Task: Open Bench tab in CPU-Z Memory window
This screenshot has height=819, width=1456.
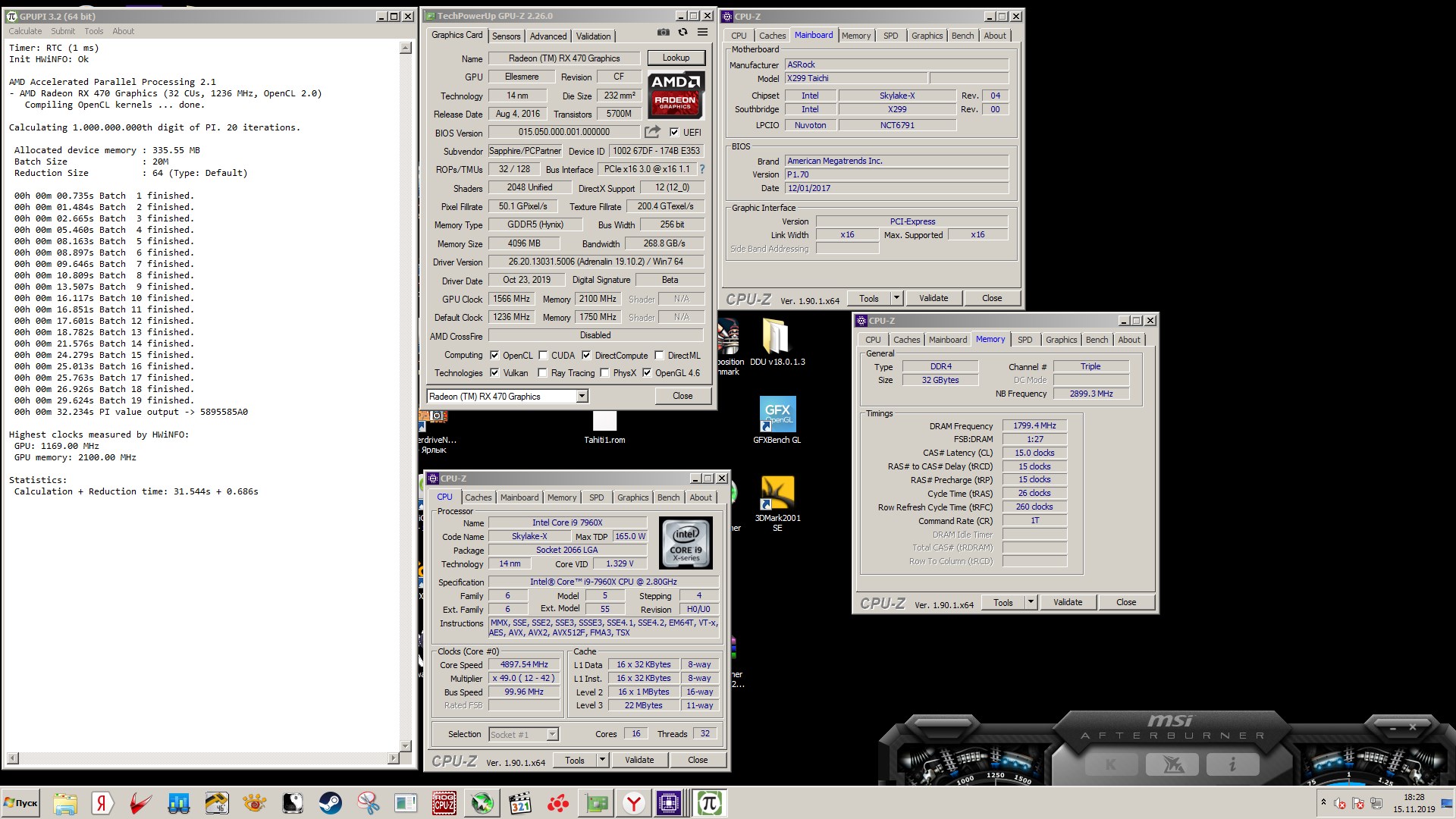Action: 1097,340
